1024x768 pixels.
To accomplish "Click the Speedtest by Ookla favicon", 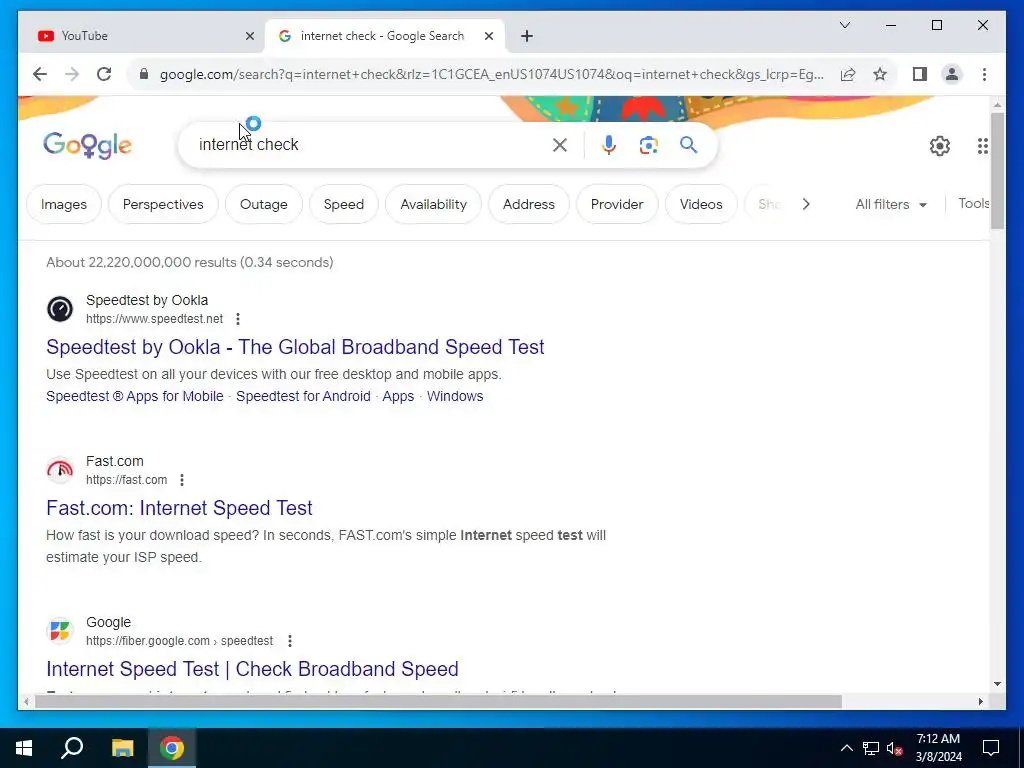I will click(59, 309).
